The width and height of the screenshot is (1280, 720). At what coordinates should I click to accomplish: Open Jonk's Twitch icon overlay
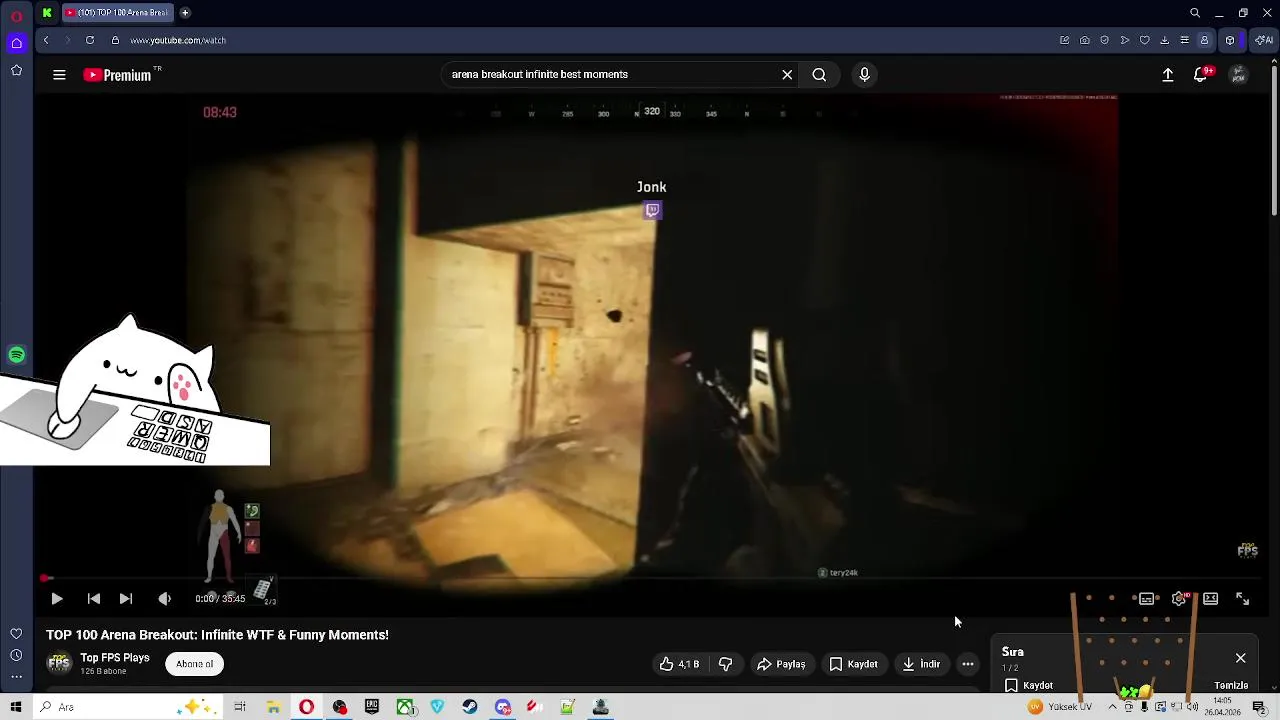652,210
